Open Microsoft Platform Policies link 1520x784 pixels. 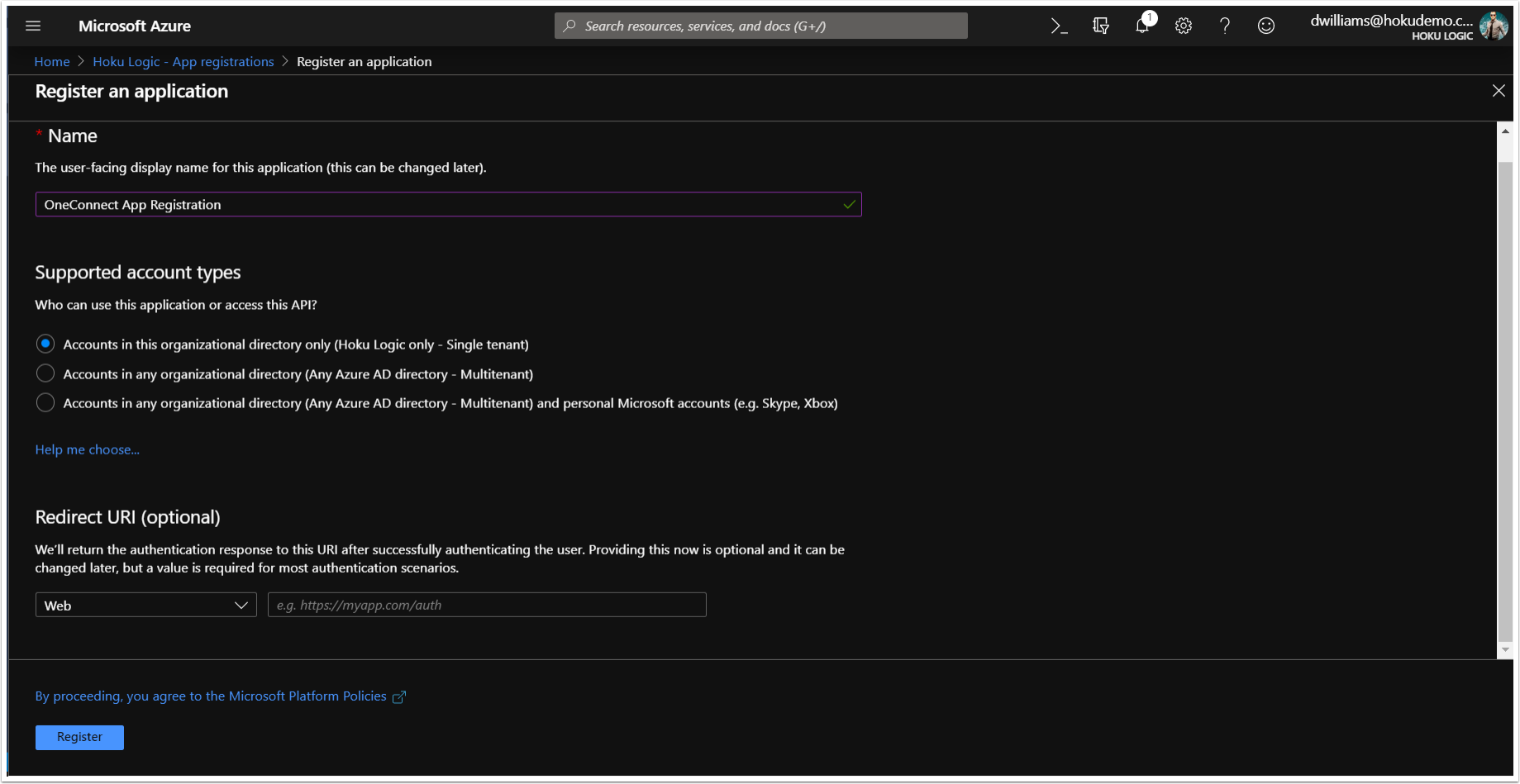pyautogui.click(x=212, y=696)
